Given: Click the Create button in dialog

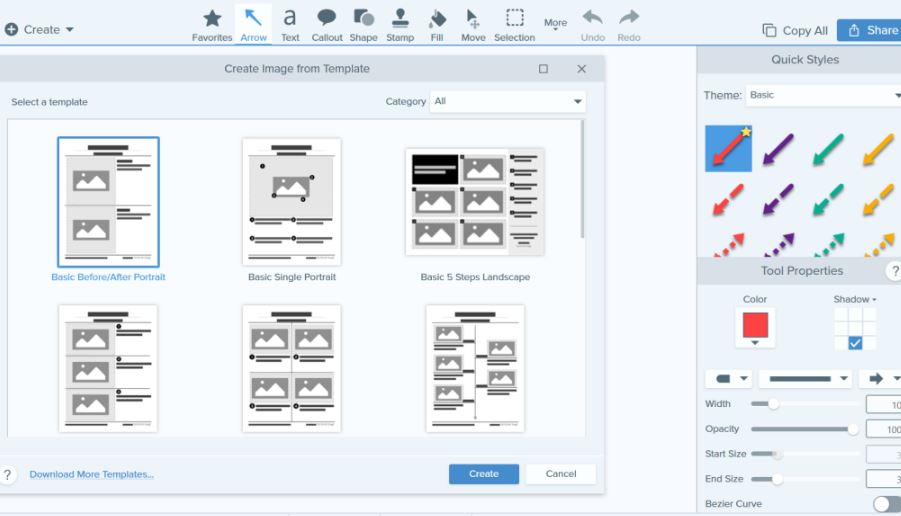Looking at the screenshot, I should click(x=484, y=474).
